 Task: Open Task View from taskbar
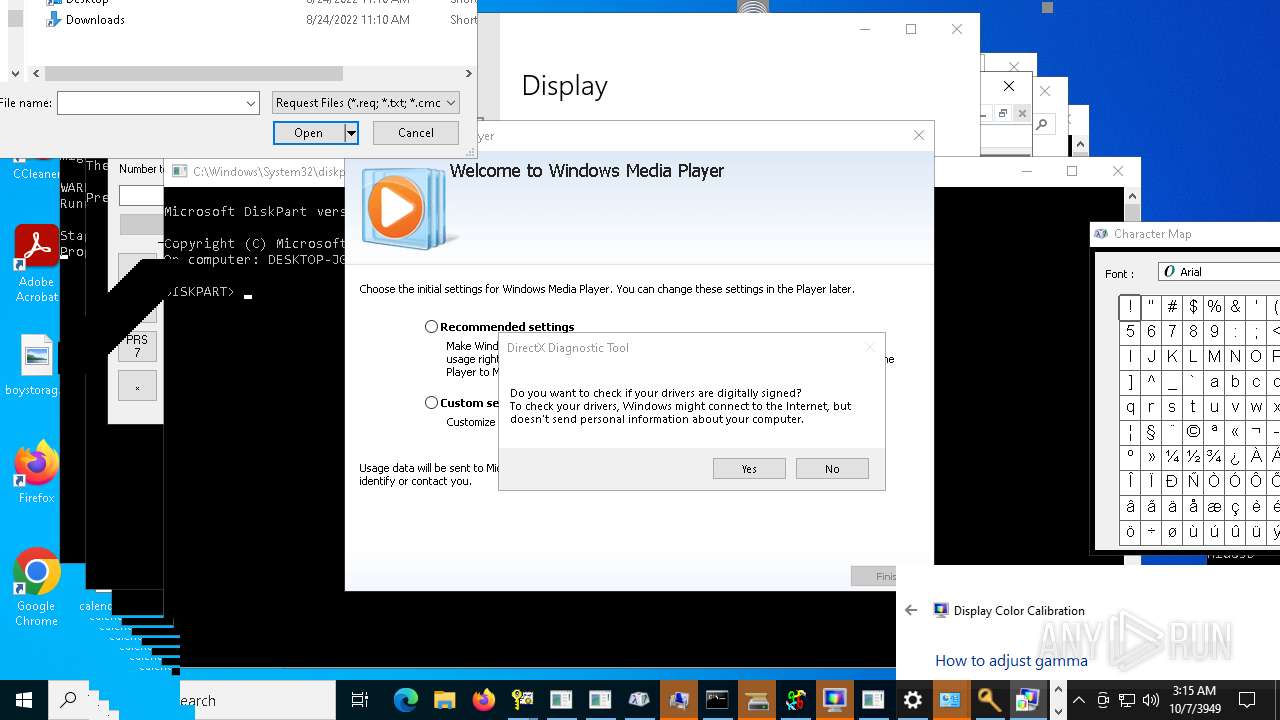(360, 700)
